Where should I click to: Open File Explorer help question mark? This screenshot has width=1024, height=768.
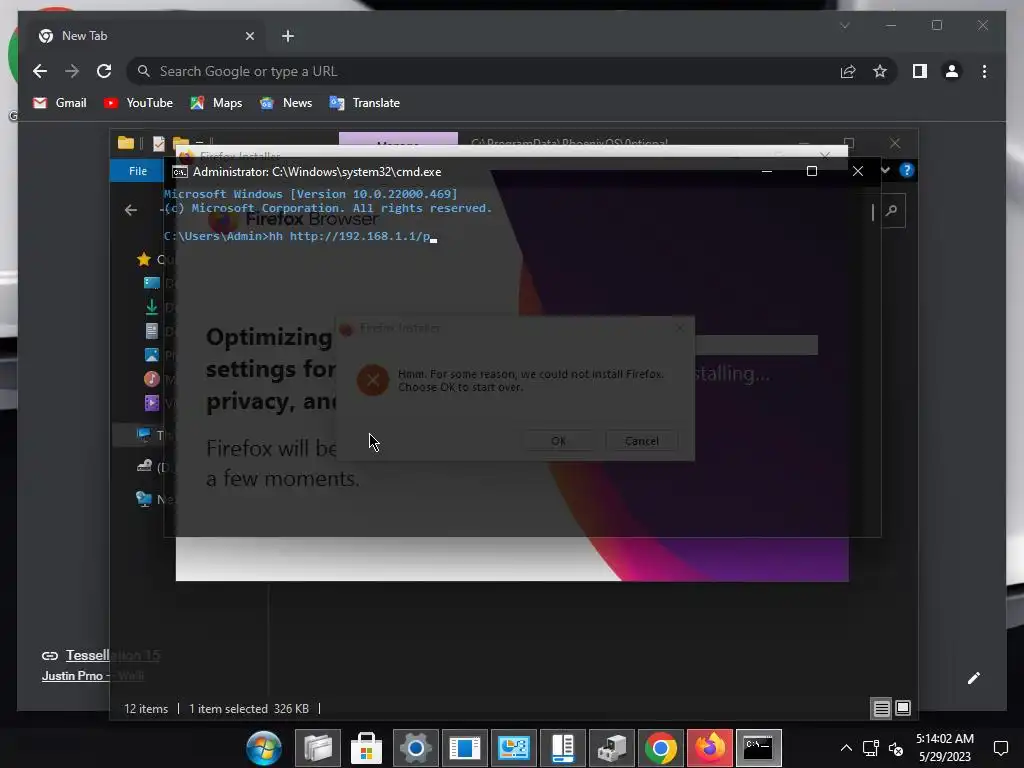coord(906,170)
